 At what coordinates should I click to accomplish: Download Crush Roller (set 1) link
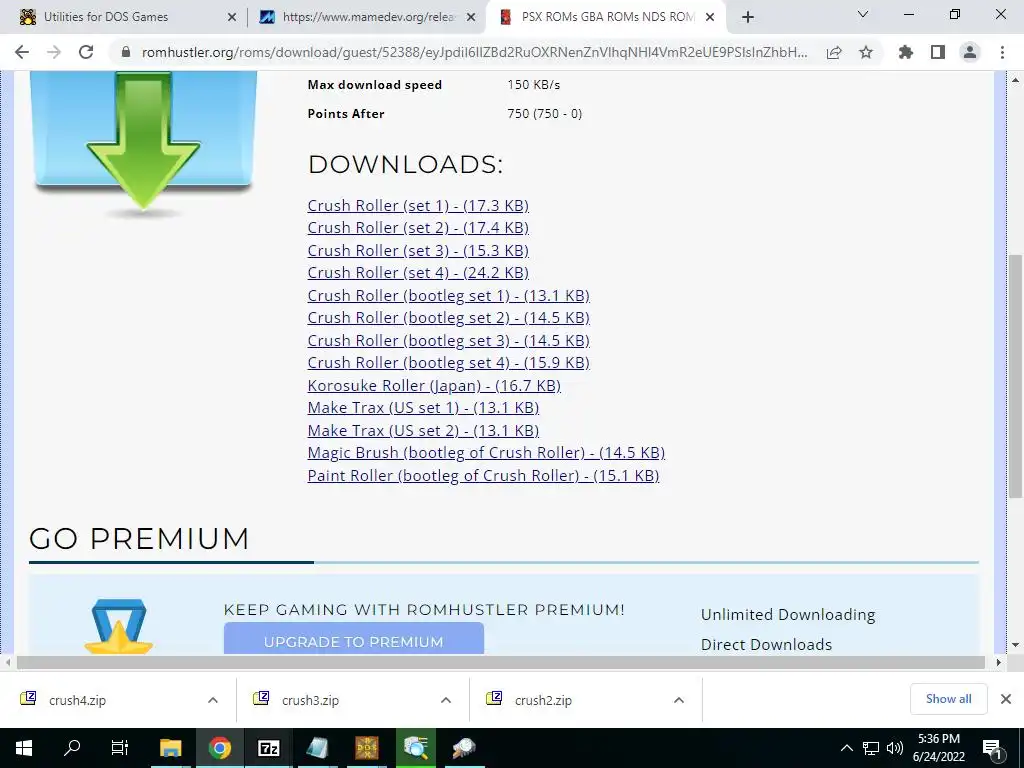click(x=418, y=205)
